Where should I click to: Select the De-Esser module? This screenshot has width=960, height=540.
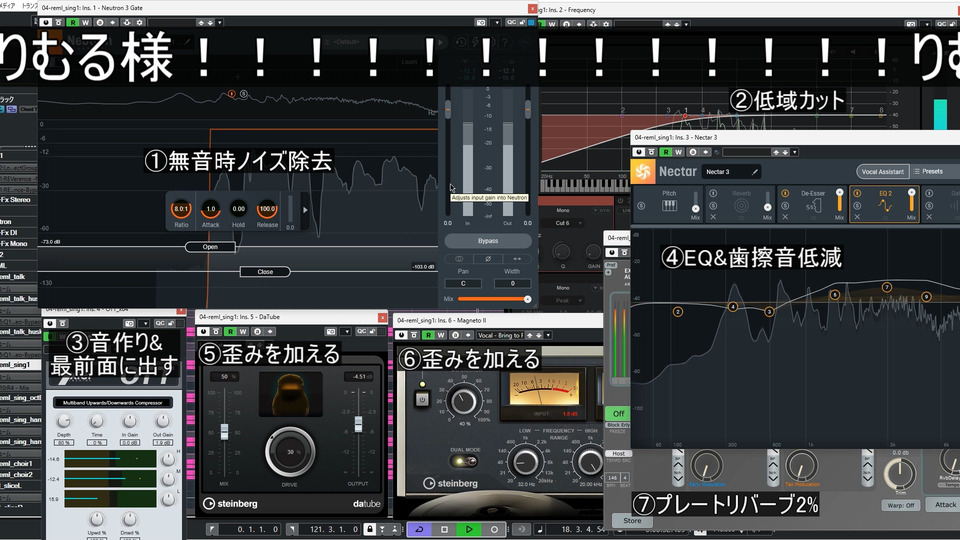point(812,203)
